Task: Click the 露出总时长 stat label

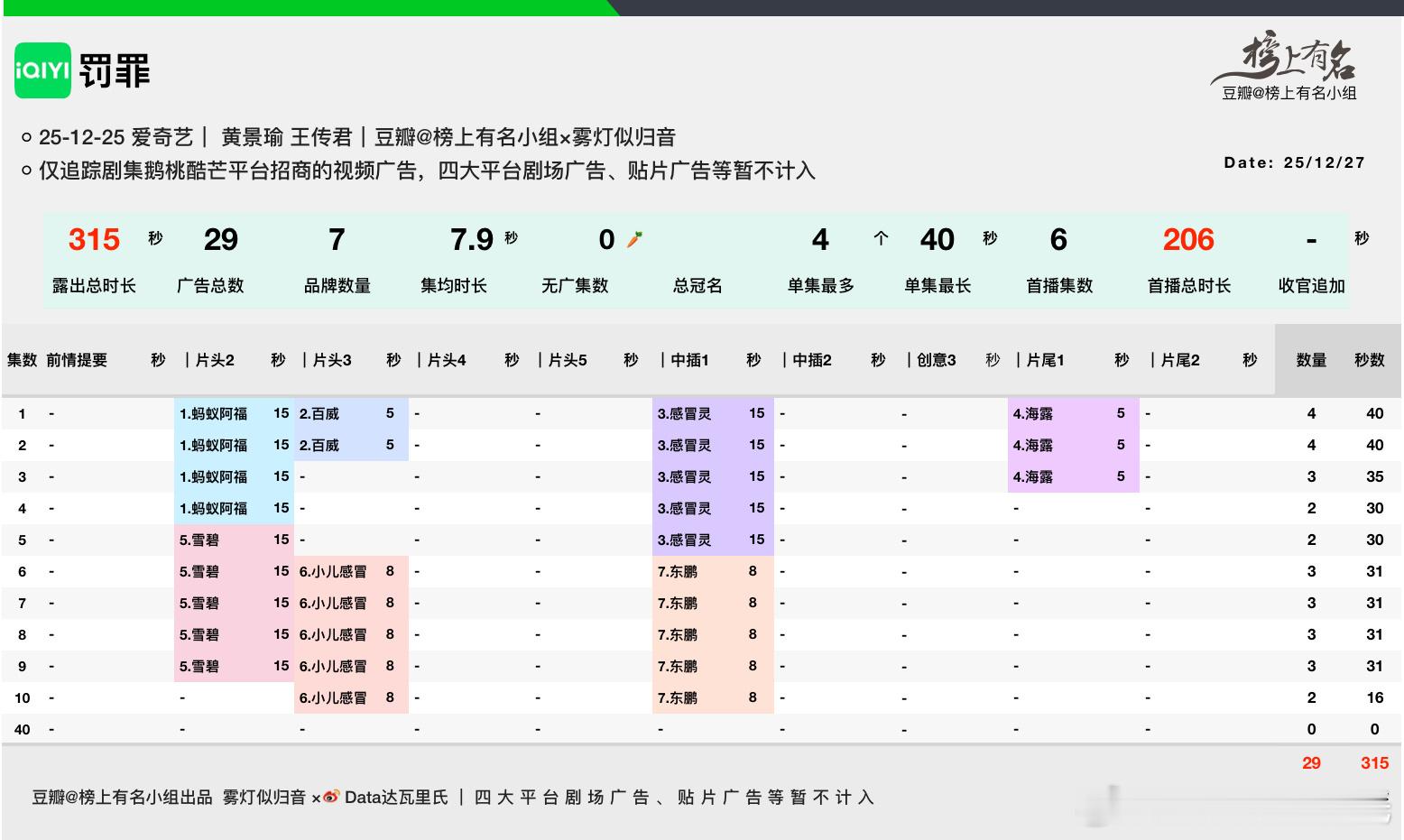Action: pos(94,286)
